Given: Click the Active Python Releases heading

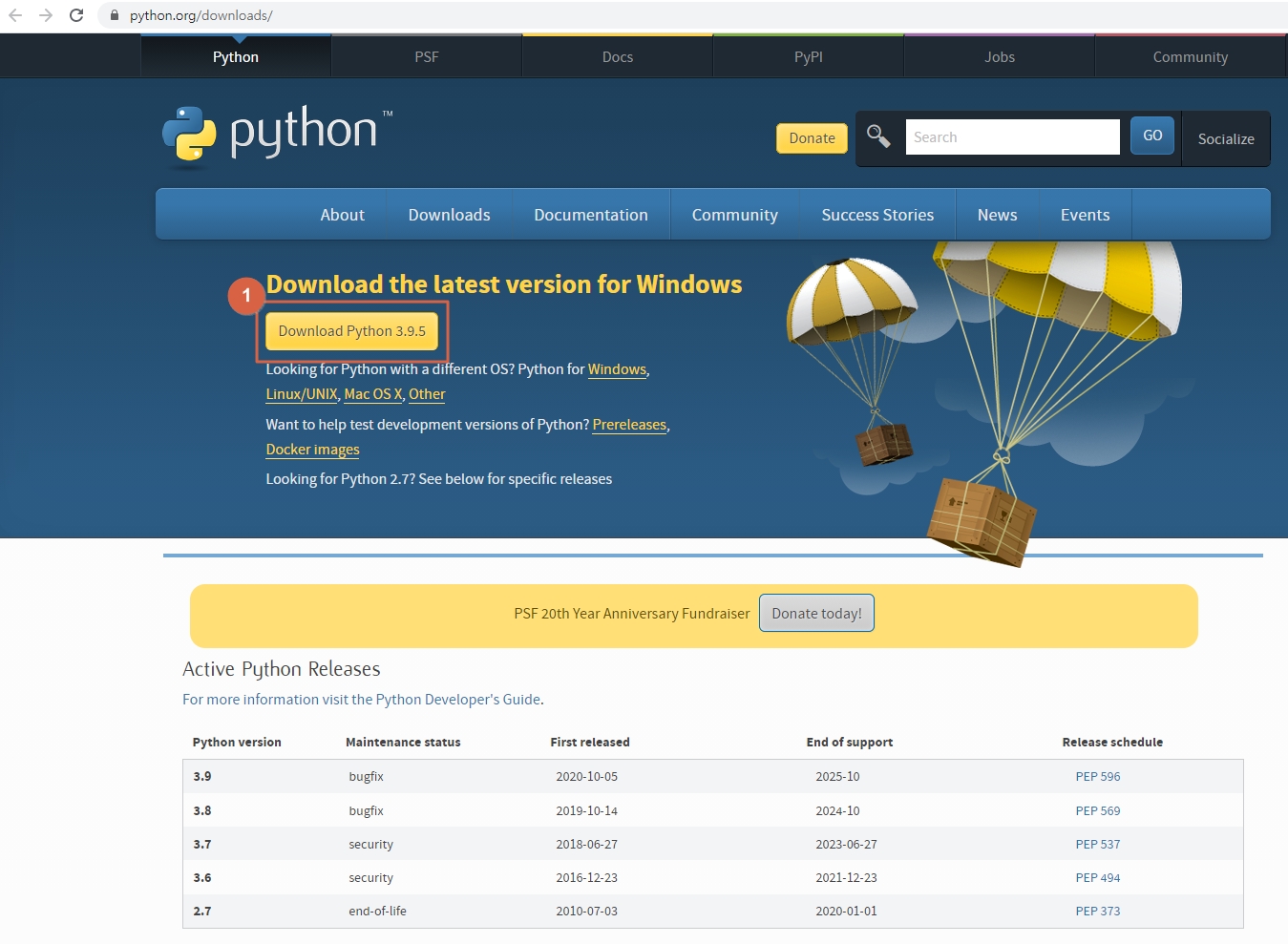Looking at the screenshot, I should tap(282, 669).
